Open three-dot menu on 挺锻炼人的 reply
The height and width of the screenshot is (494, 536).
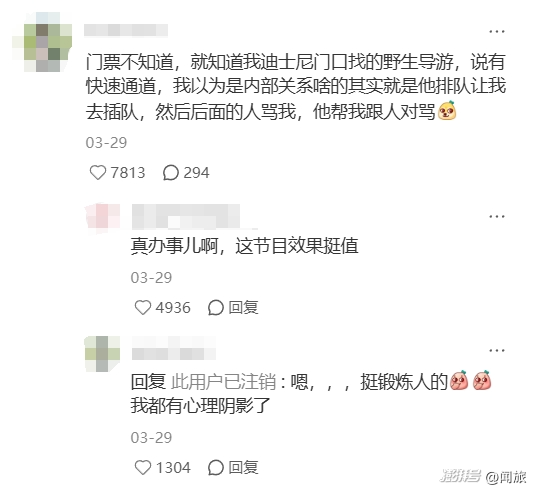click(x=497, y=350)
